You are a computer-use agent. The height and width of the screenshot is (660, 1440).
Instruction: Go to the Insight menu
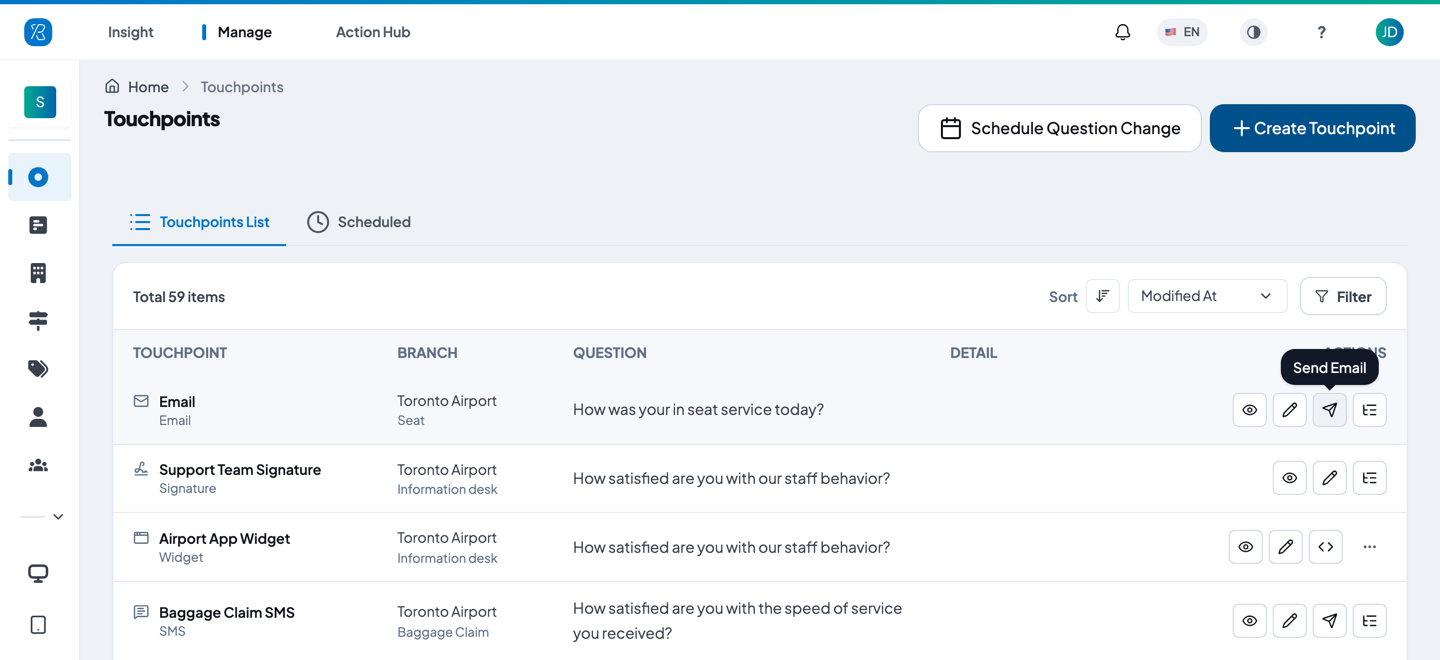point(131,32)
